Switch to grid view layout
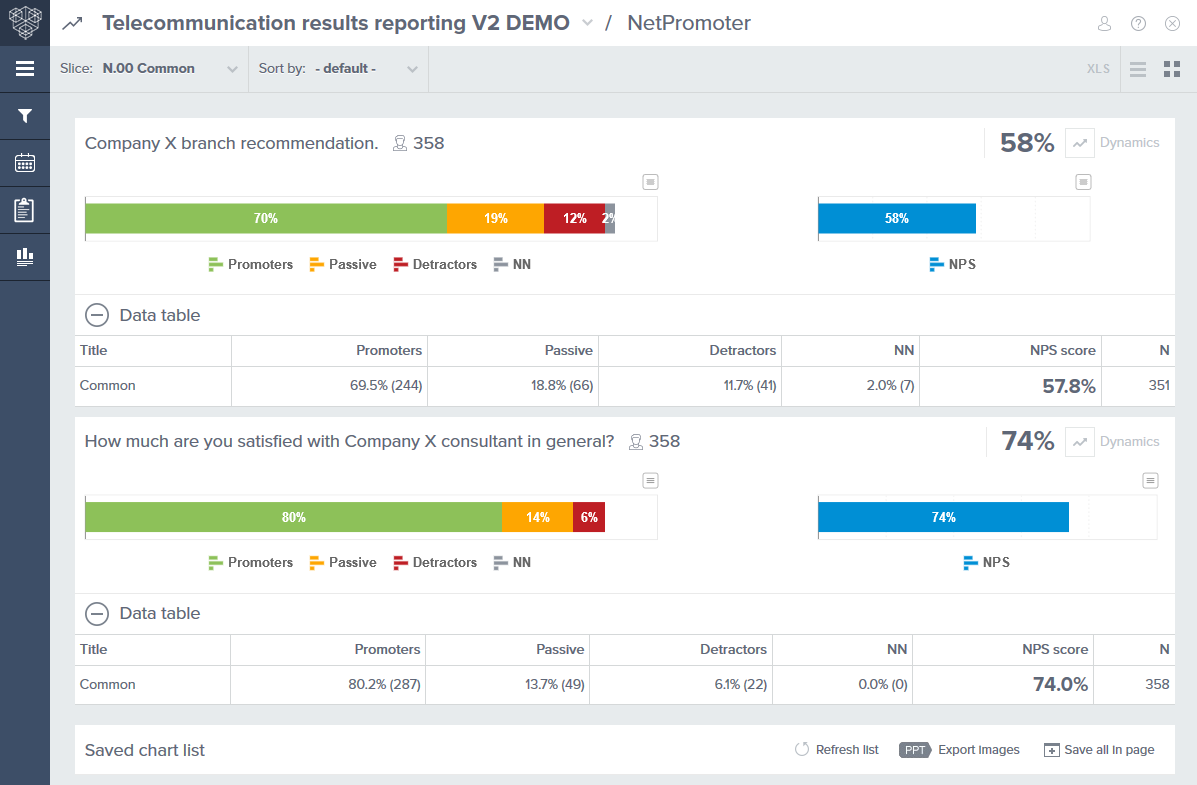This screenshot has width=1197, height=785. tap(1172, 69)
